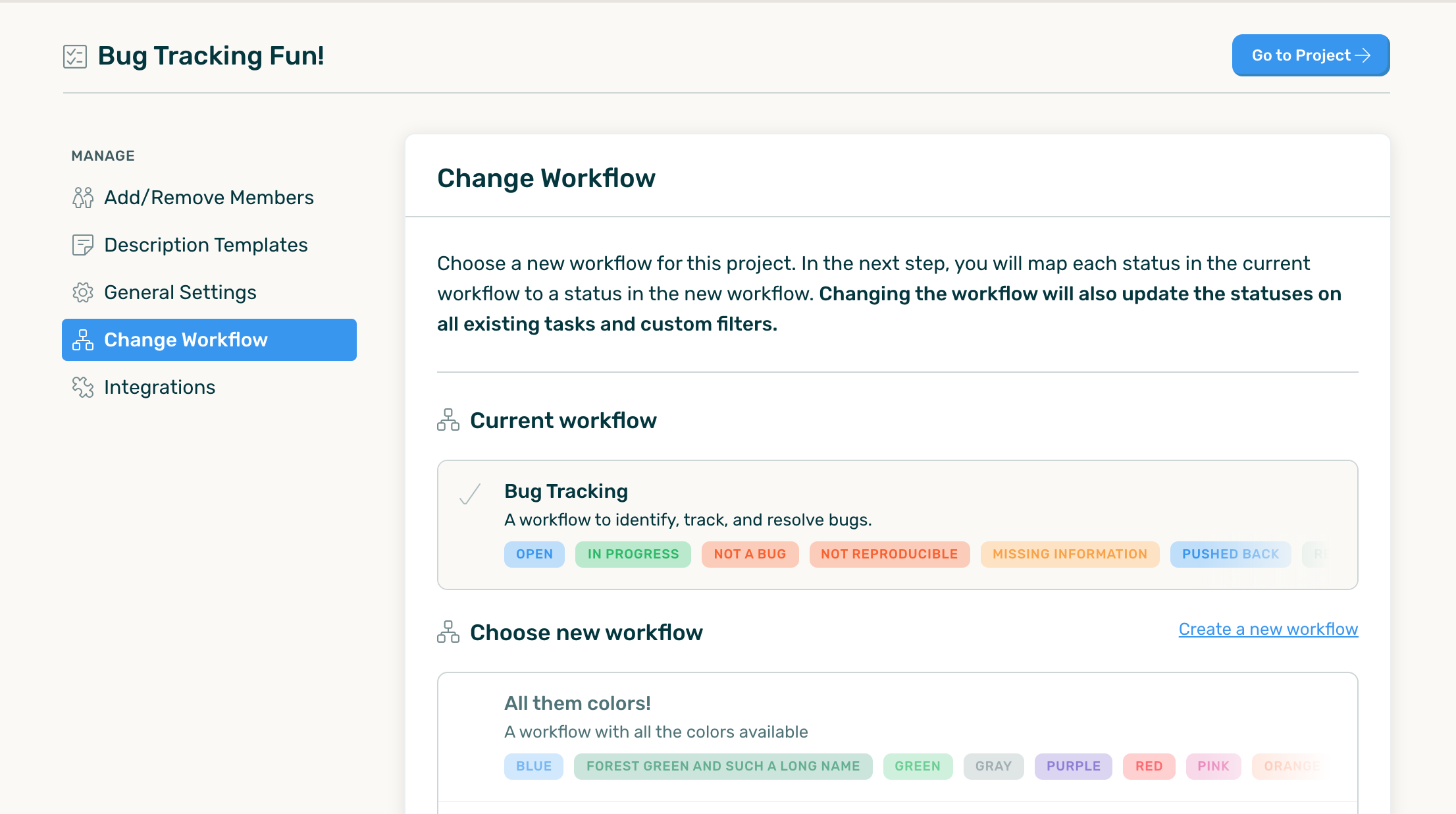
Task: Click the Description Templates icon
Action: coord(82,244)
